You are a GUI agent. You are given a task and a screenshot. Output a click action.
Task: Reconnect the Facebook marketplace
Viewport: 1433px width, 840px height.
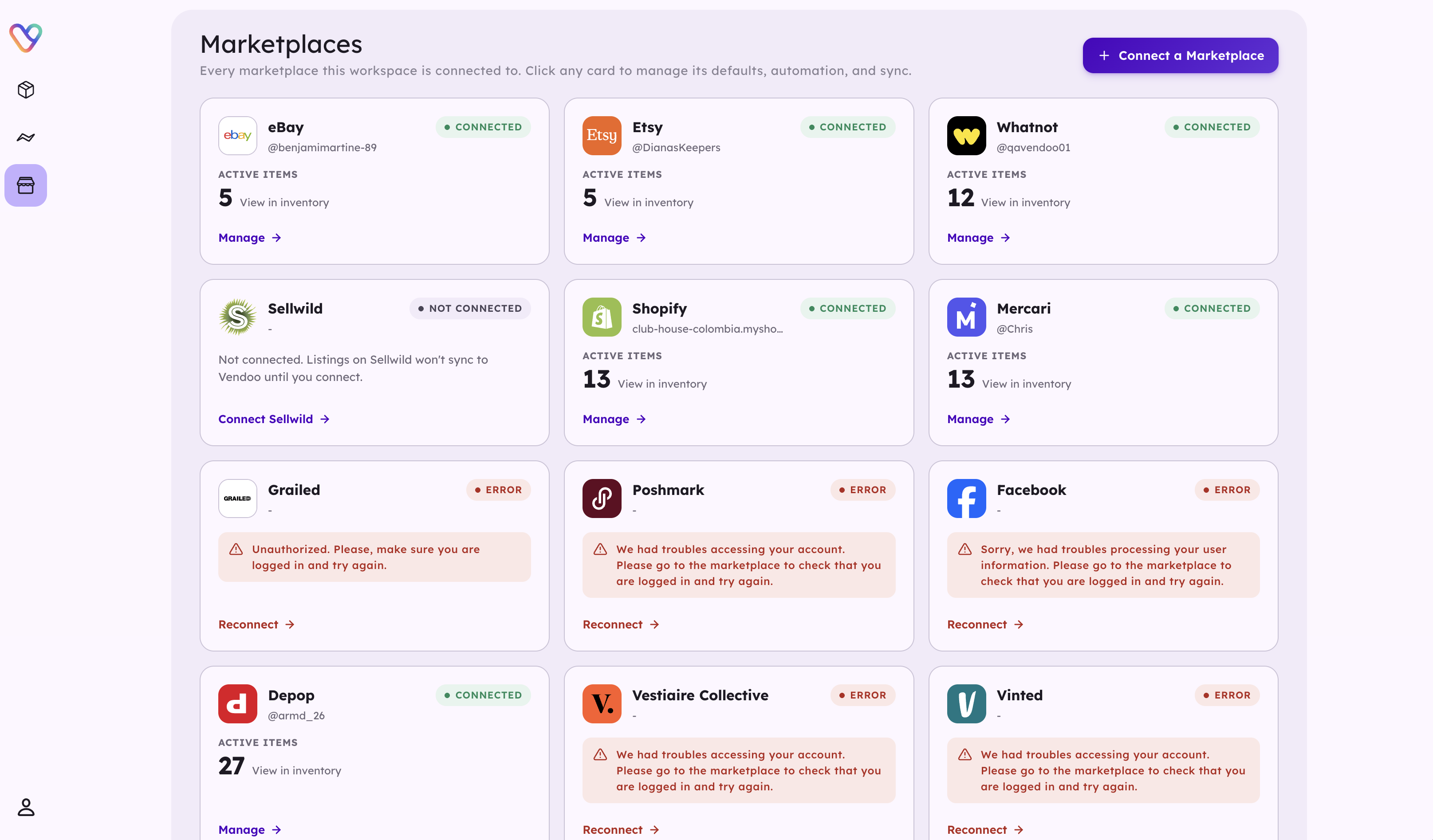click(x=985, y=624)
